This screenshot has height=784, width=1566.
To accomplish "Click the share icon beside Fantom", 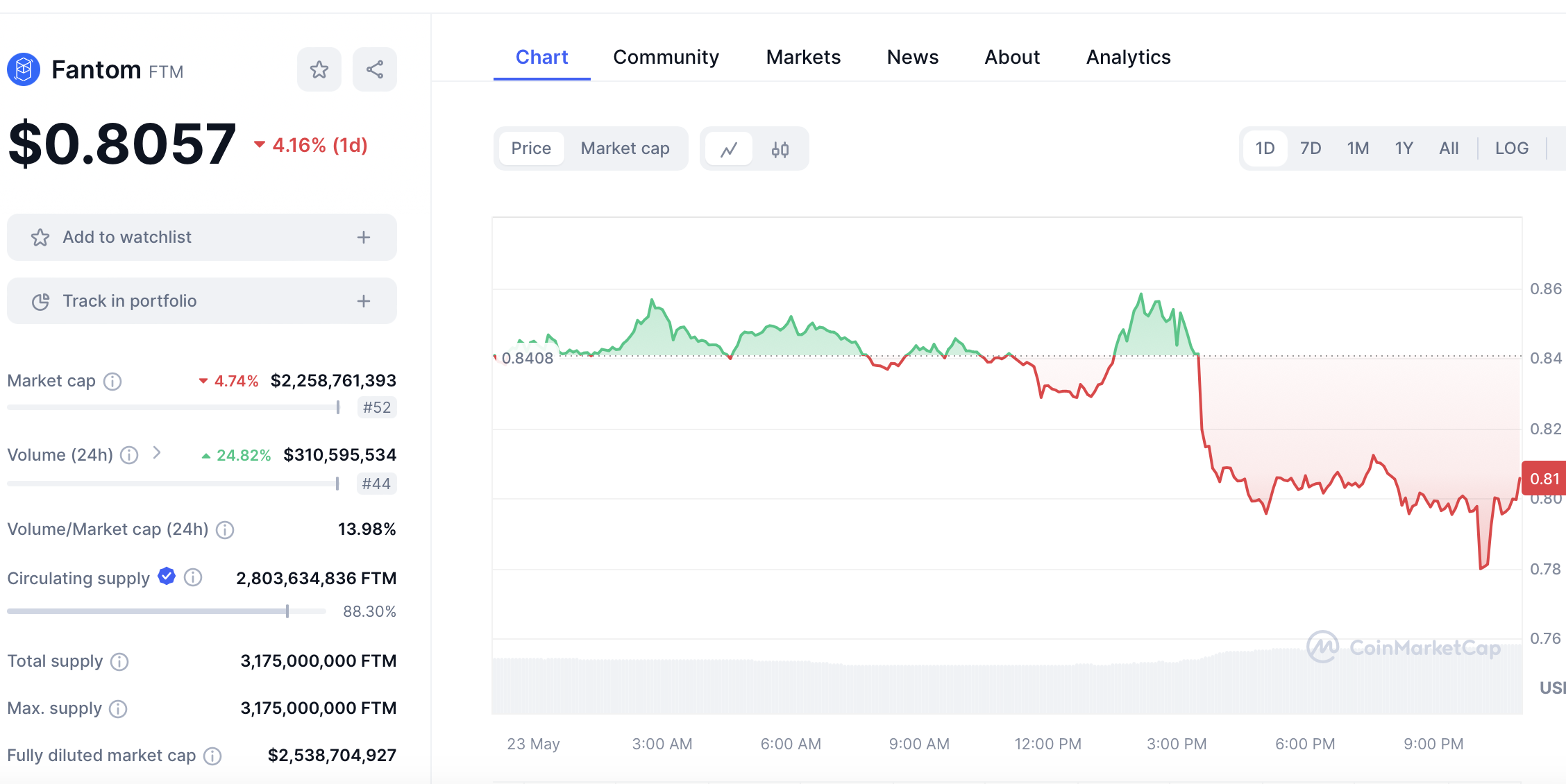I will [x=375, y=69].
